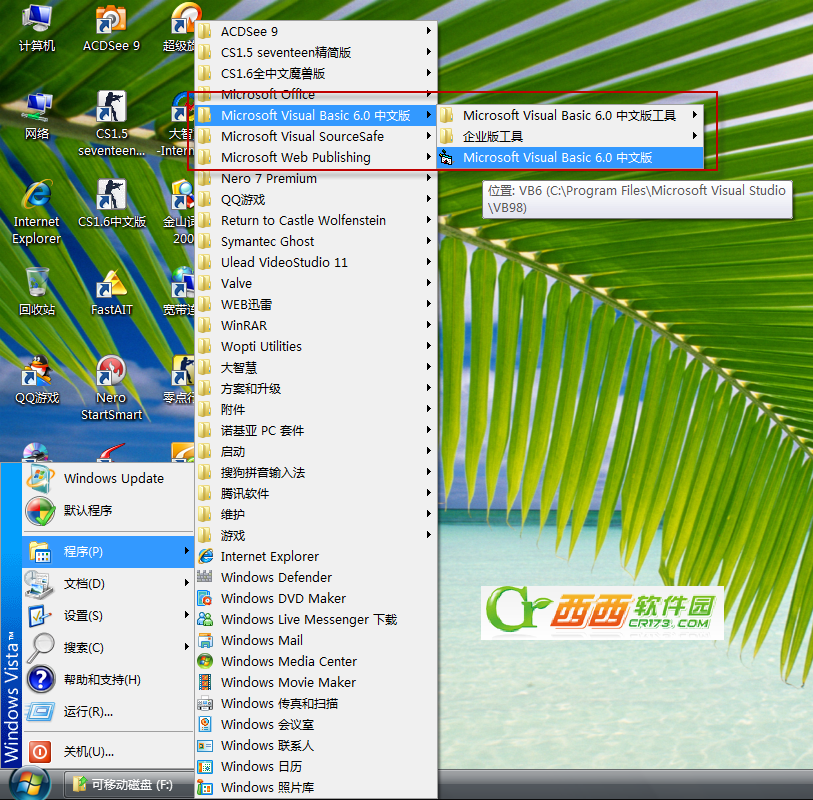Launch Windows Movie Maker
Screen dimensions: 813x800
coord(316,682)
